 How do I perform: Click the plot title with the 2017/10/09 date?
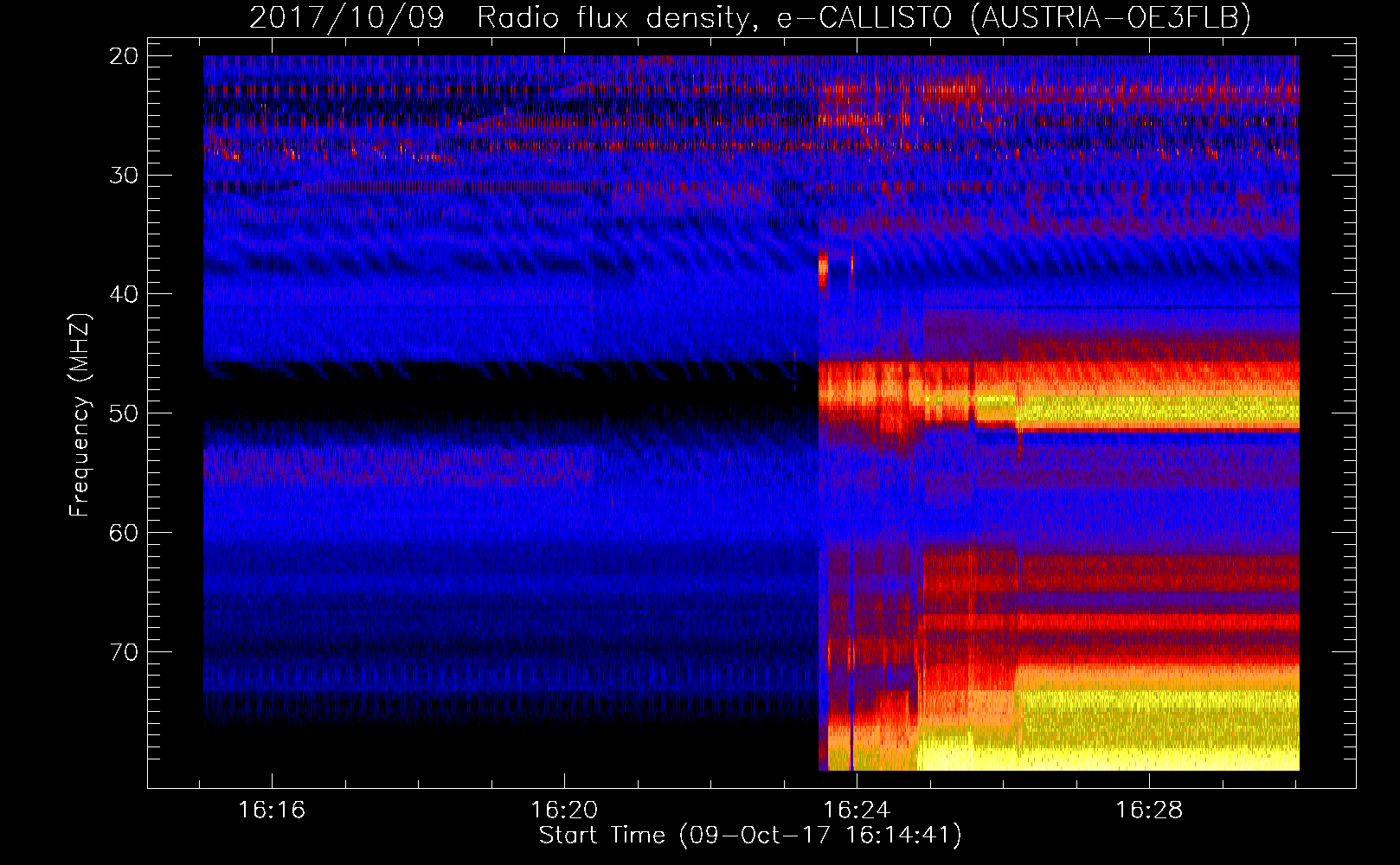750,17
